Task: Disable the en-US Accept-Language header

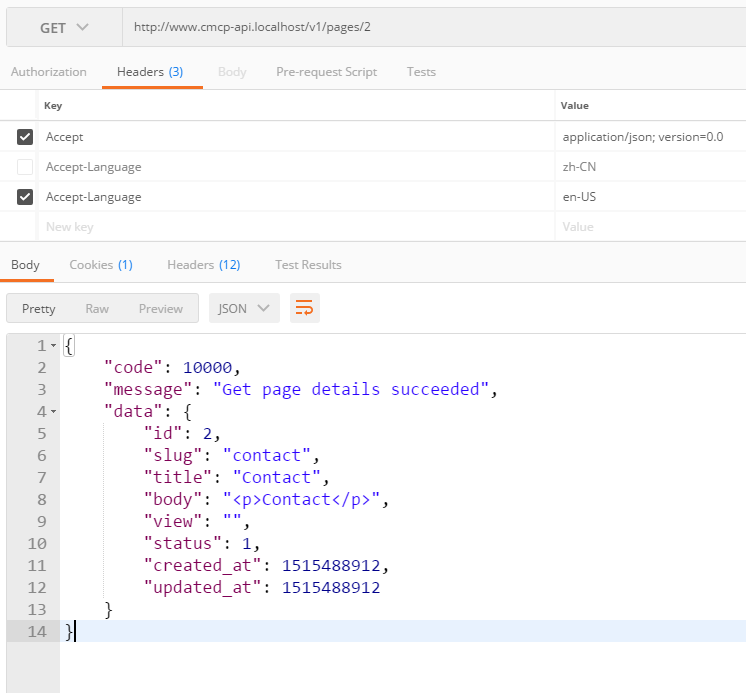Action: [x=25, y=197]
